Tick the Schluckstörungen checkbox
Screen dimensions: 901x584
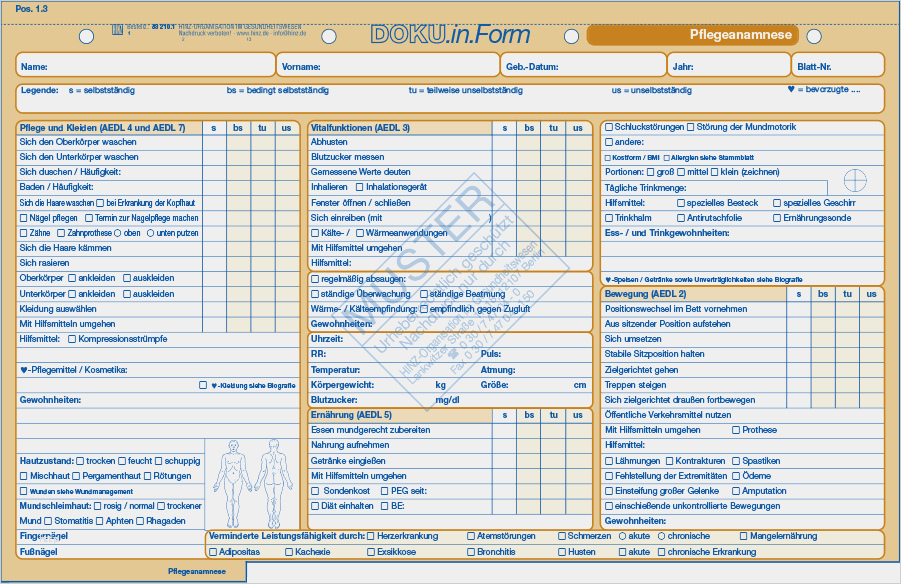pos(608,128)
